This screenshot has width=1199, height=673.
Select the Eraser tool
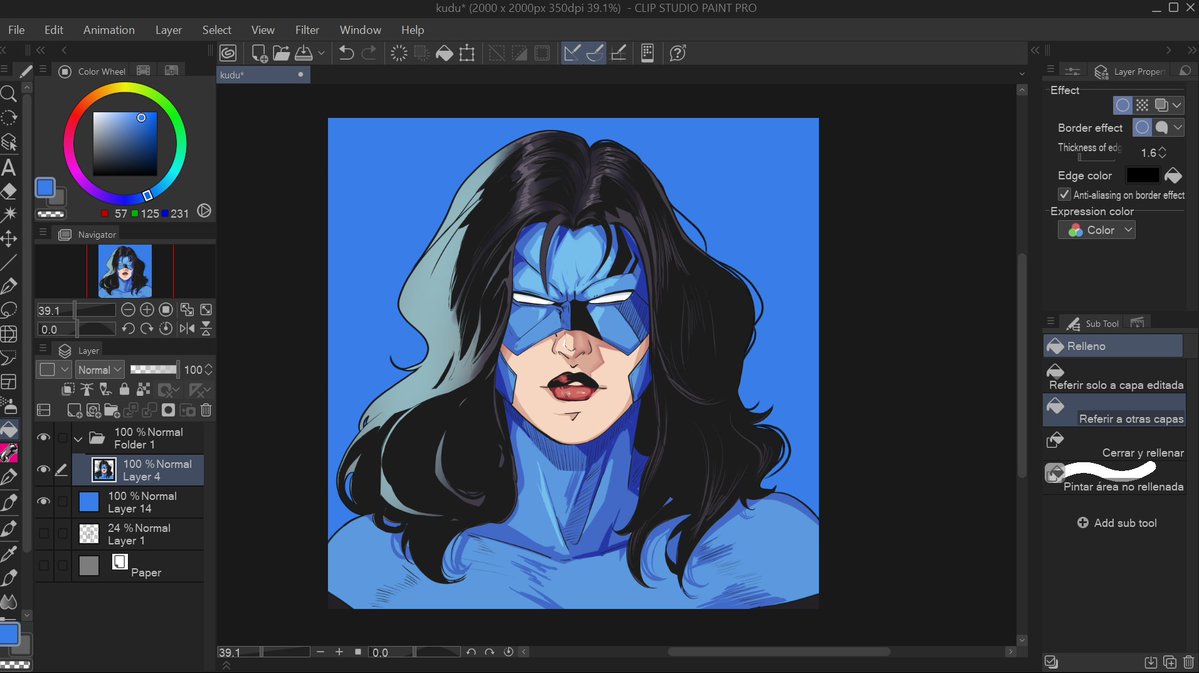pyautogui.click(x=9, y=190)
